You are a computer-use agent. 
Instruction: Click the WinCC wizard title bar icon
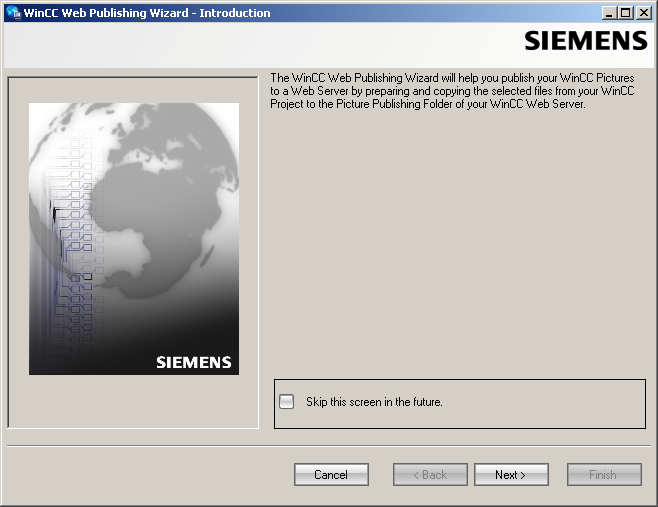click(13, 13)
